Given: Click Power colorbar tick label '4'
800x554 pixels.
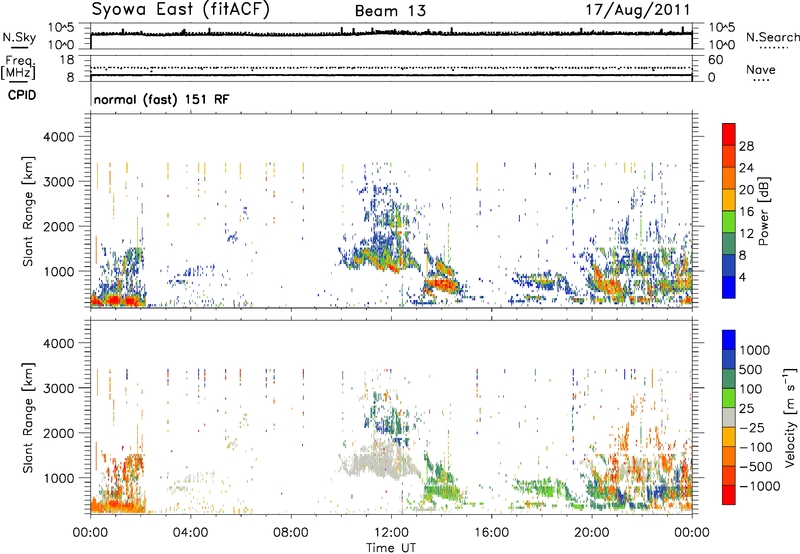Looking at the screenshot, I should (x=742, y=277).
